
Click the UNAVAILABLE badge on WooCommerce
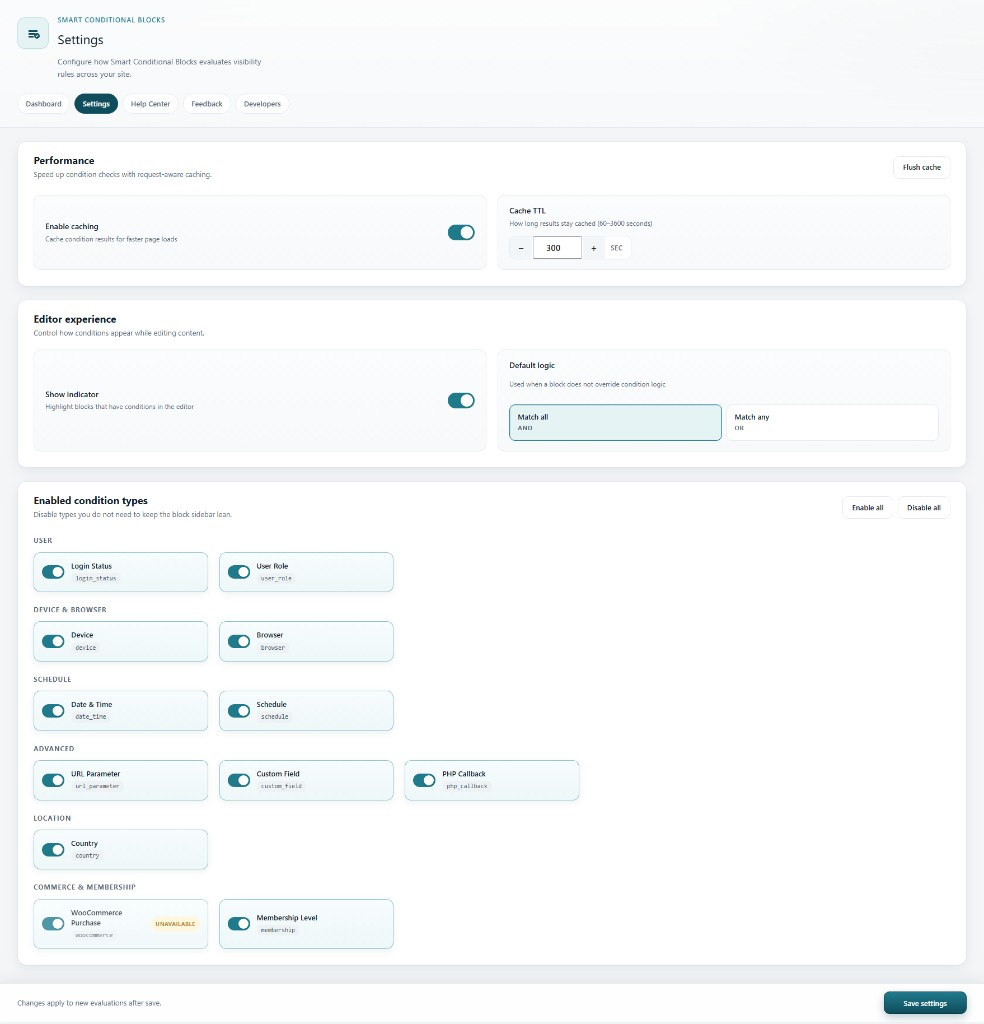tap(175, 923)
